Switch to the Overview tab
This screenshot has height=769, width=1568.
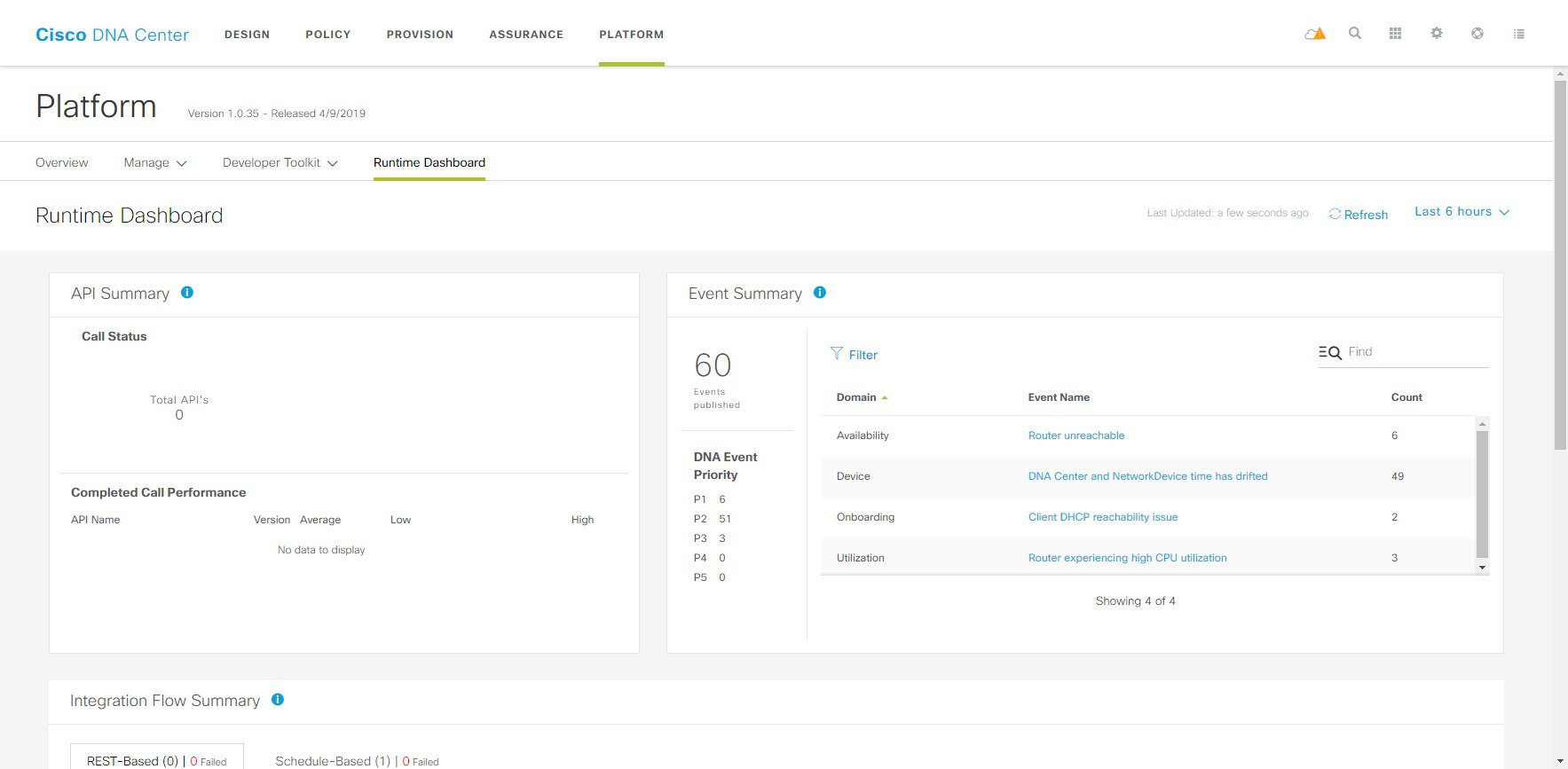62,162
